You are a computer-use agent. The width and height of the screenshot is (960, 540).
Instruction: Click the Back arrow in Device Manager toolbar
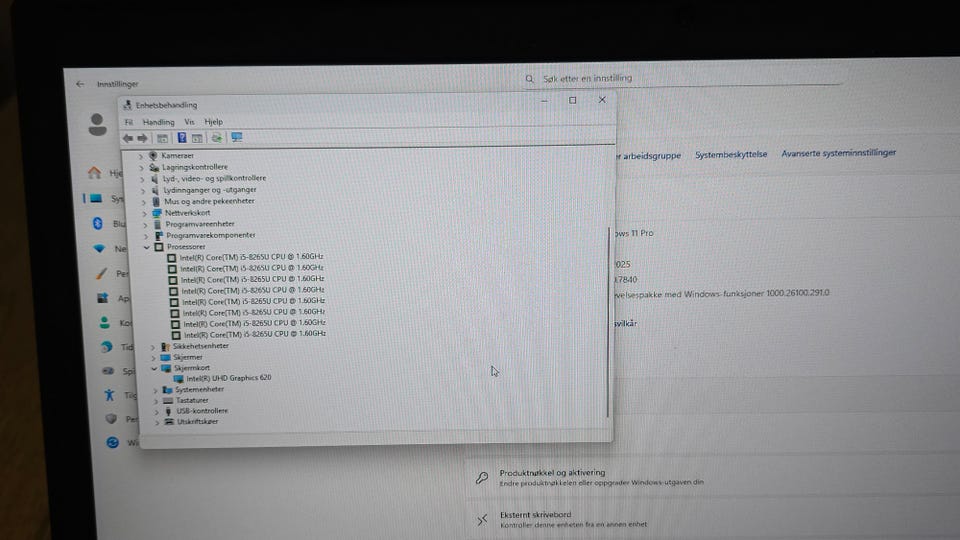click(x=127, y=138)
